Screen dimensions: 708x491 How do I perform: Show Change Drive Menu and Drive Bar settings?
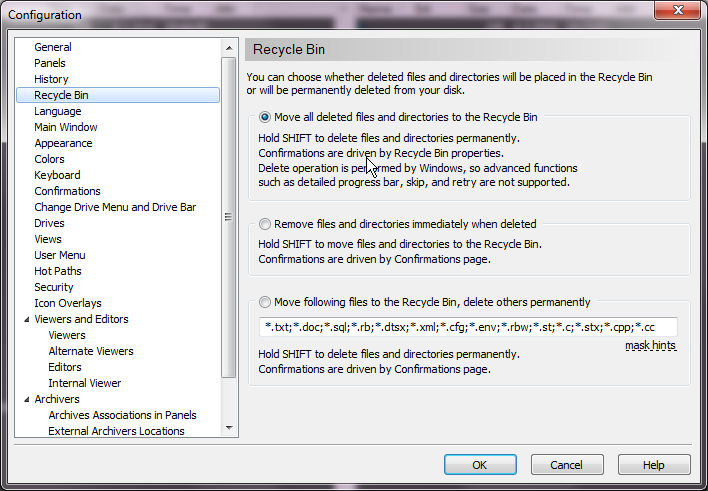115,207
